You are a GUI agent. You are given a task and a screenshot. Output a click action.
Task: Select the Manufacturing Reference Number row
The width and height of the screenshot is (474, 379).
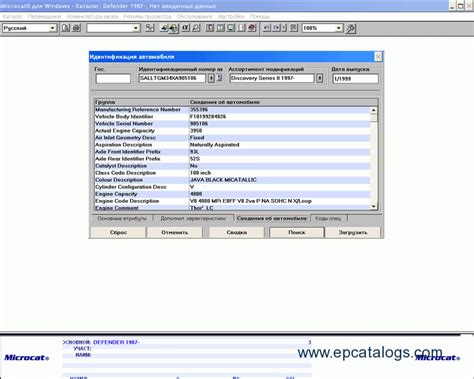coord(232,110)
